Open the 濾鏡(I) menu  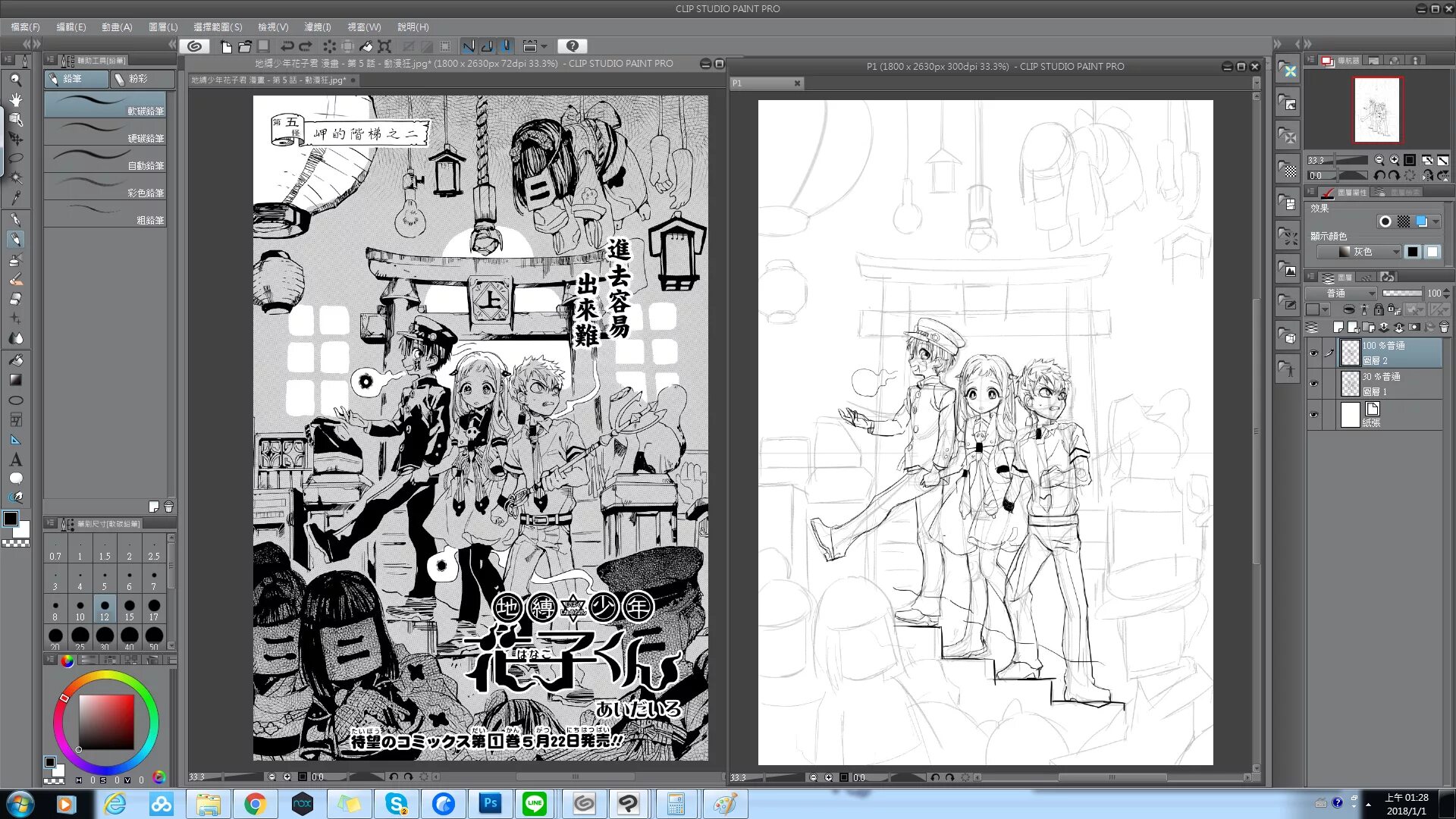(x=317, y=27)
